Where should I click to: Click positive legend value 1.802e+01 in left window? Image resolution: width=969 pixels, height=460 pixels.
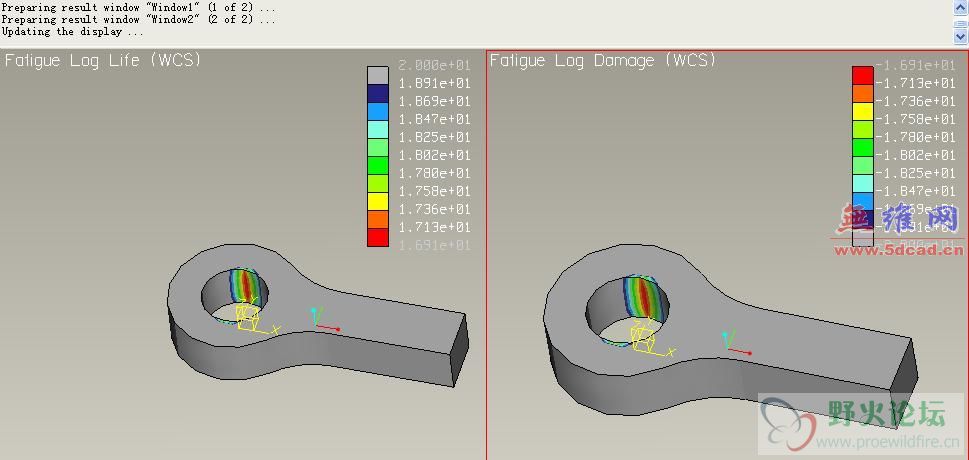pyautogui.click(x=434, y=155)
